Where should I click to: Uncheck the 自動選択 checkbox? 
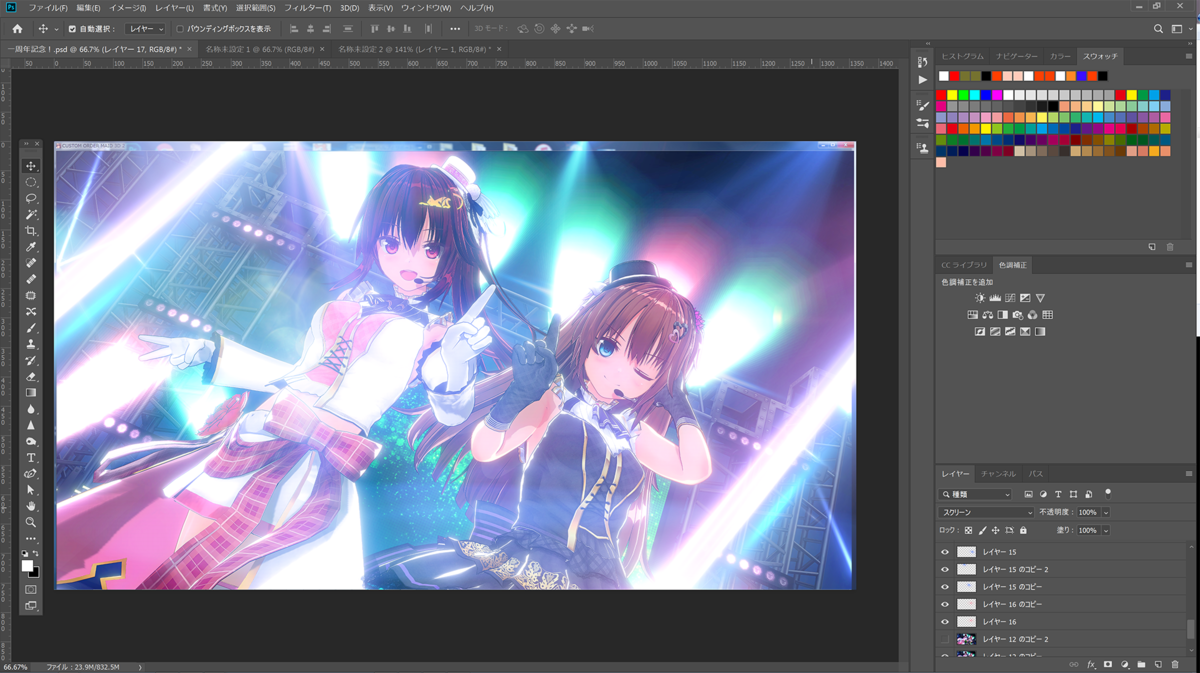(x=72, y=29)
